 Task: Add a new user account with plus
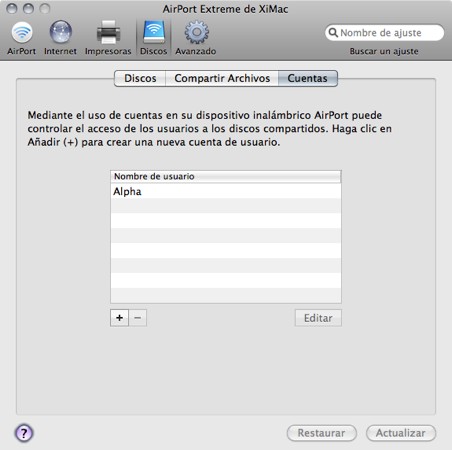[x=119, y=318]
